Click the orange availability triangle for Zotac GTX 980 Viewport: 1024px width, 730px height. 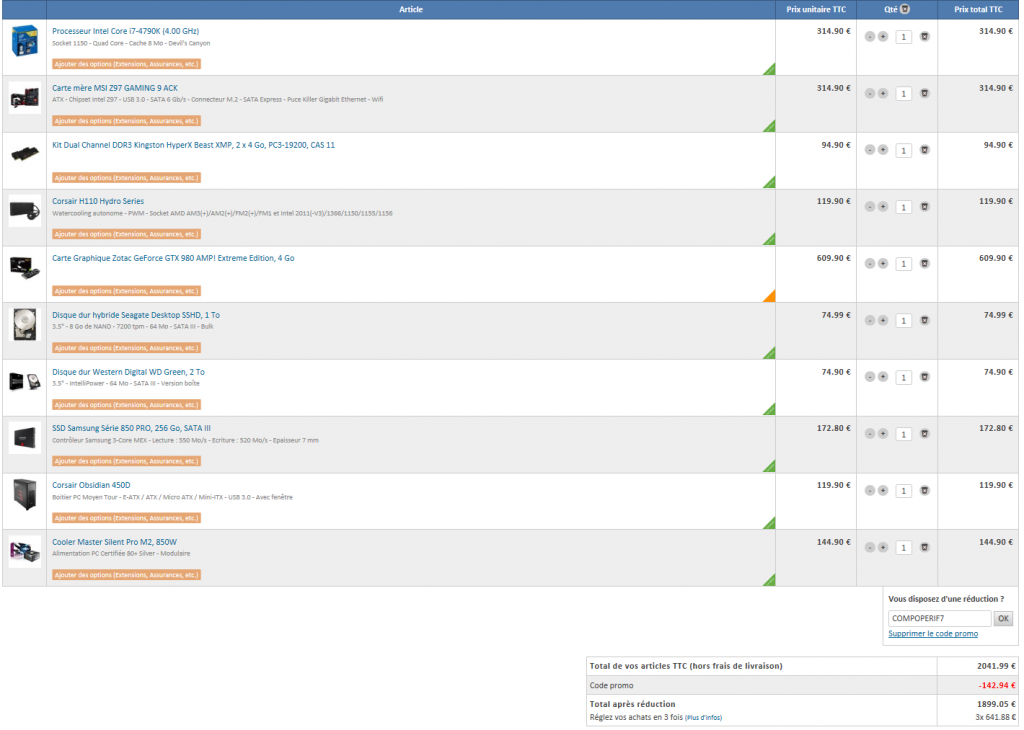click(x=771, y=297)
